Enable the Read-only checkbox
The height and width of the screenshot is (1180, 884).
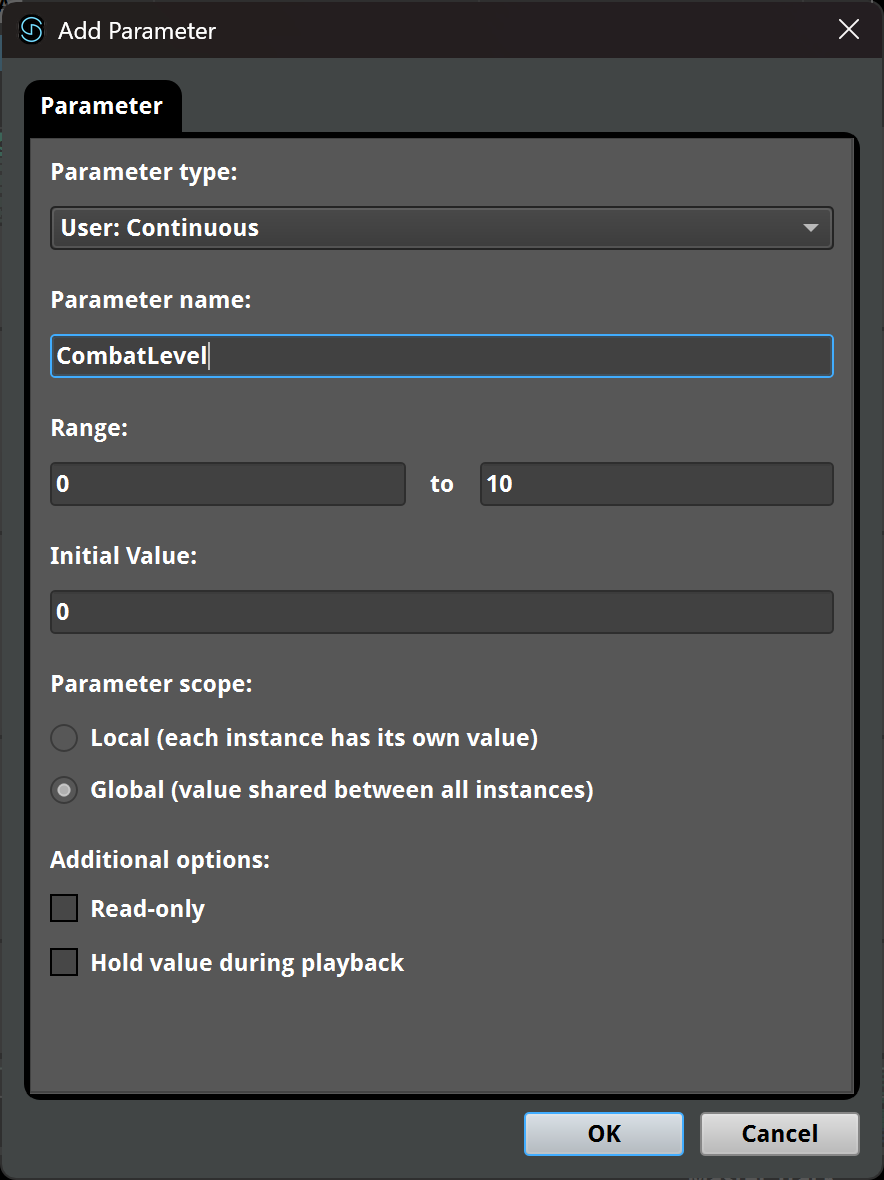tap(64, 908)
